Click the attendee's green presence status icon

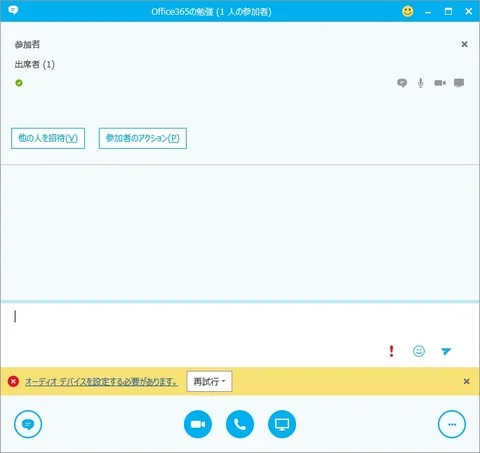pos(19,83)
